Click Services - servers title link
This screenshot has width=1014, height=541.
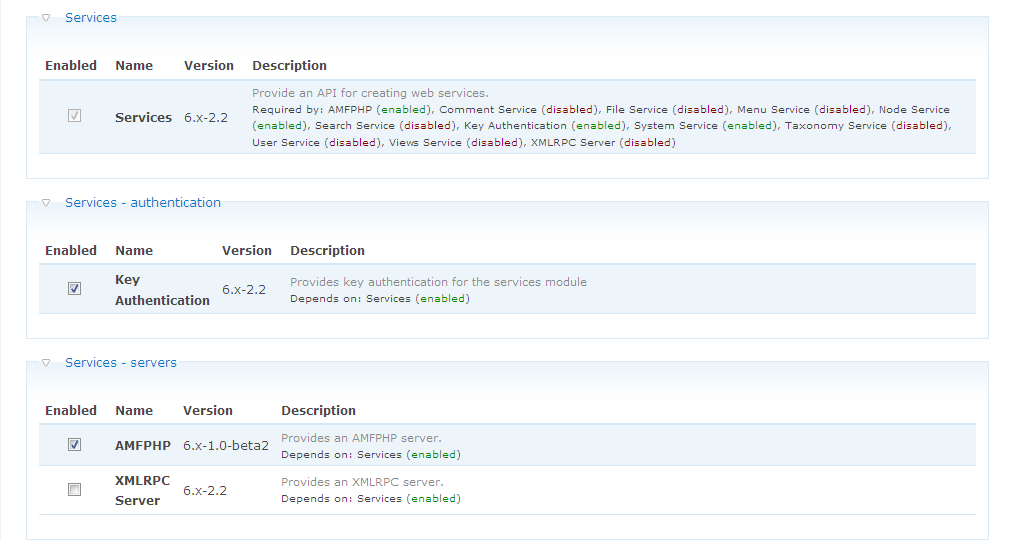pos(121,363)
